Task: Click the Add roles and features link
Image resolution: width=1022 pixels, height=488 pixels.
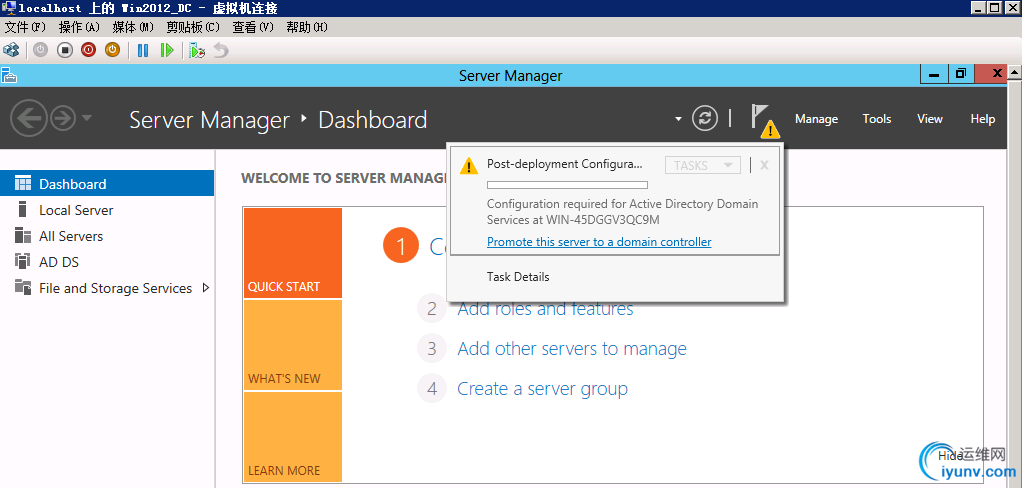Action: pyautogui.click(x=545, y=308)
